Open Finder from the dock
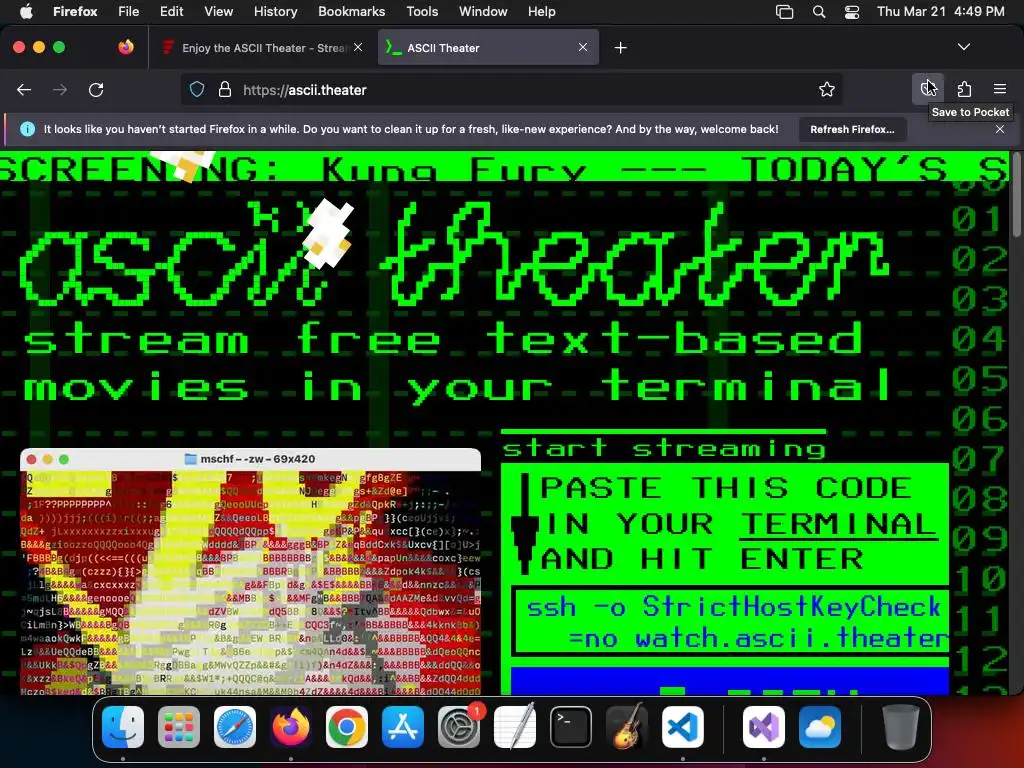The height and width of the screenshot is (768, 1024). (123, 727)
